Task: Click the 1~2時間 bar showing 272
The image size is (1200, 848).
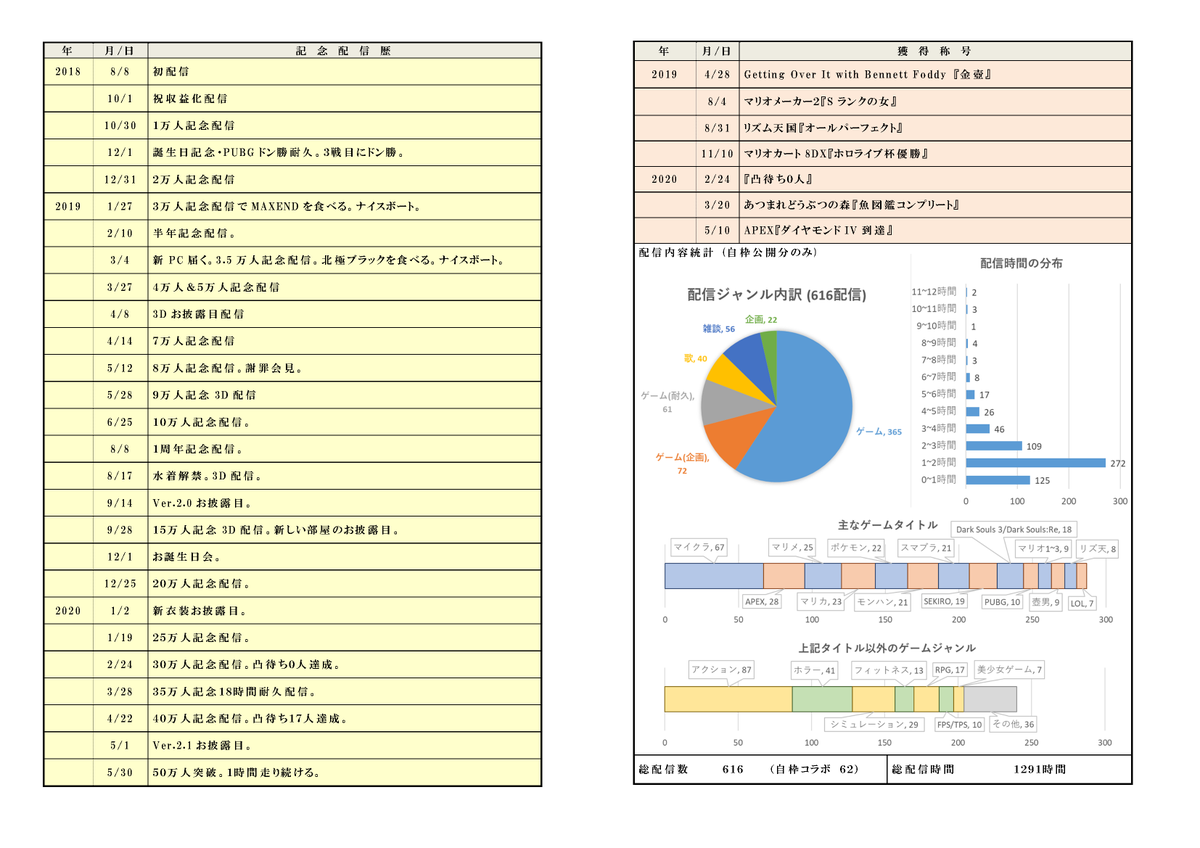Action: click(1036, 463)
